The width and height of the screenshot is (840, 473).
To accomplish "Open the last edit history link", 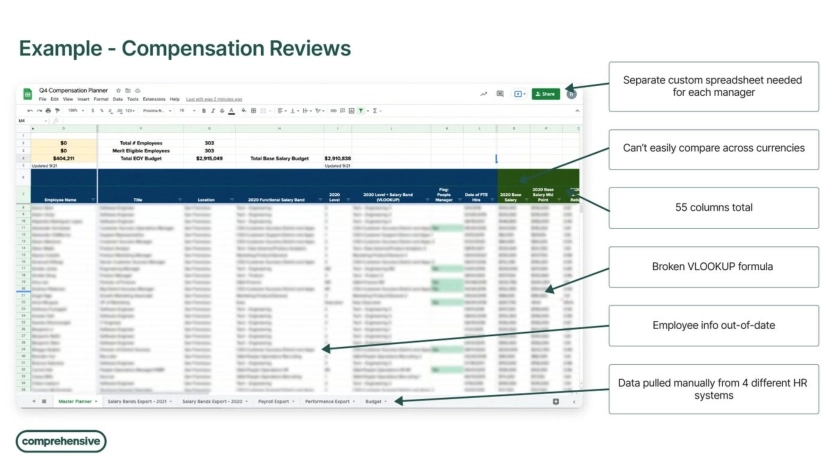I will click(214, 100).
